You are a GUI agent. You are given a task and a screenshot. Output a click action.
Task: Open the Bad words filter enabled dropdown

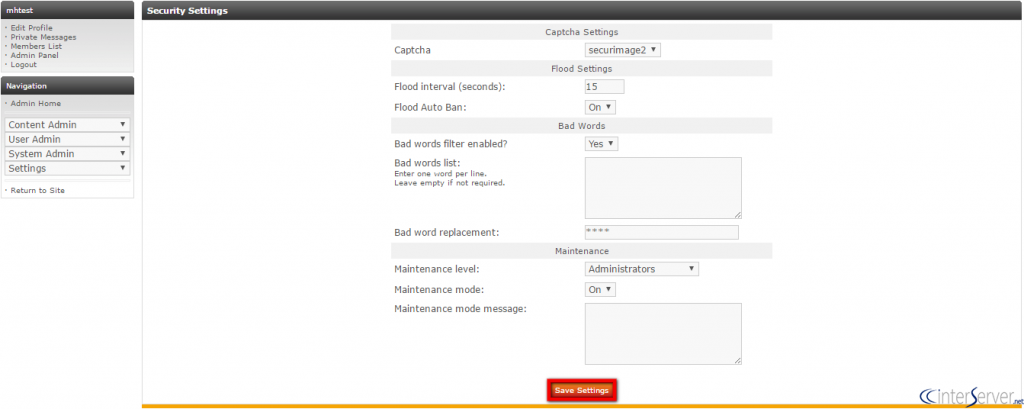601,144
